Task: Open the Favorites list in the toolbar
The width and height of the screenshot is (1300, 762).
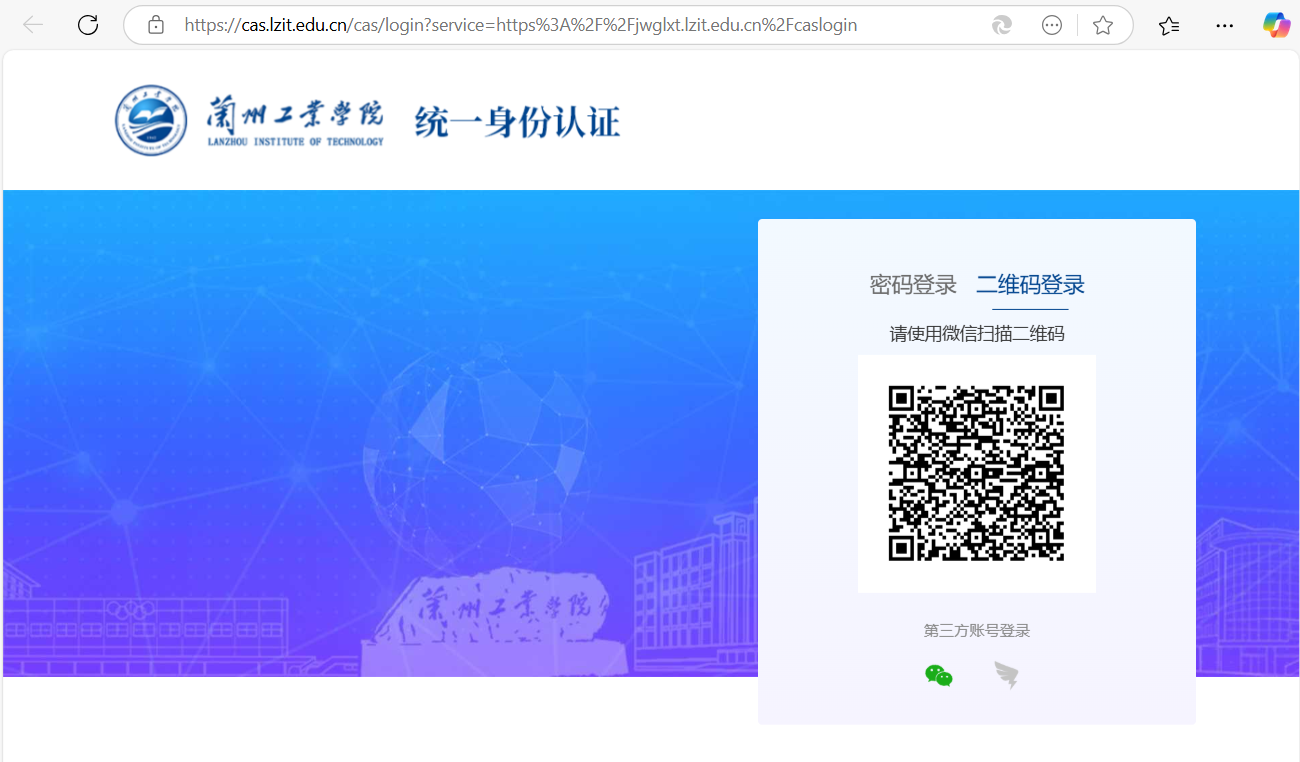Action: (1169, 25)
